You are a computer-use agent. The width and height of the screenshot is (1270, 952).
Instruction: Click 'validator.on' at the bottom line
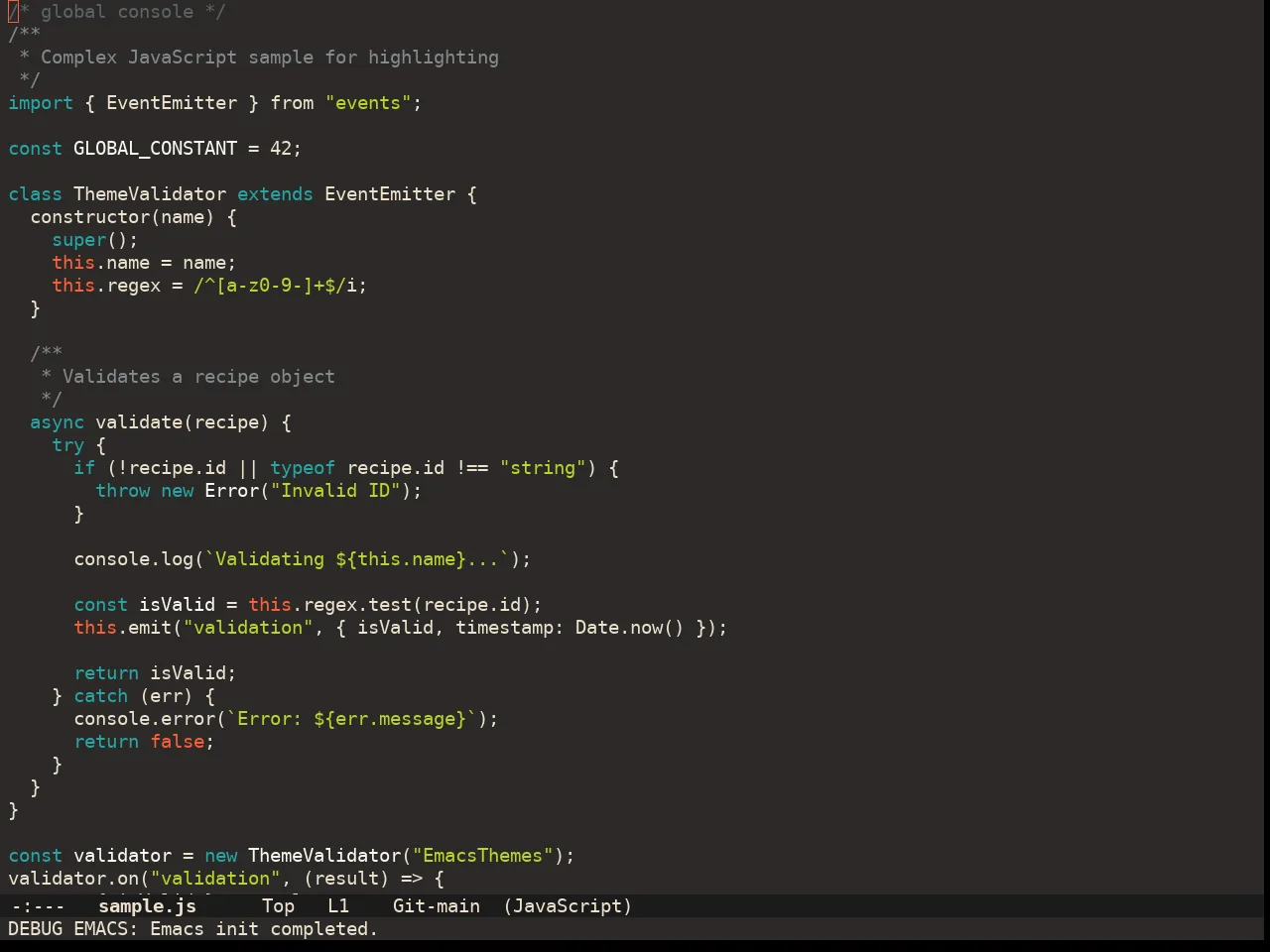[73, 878]
